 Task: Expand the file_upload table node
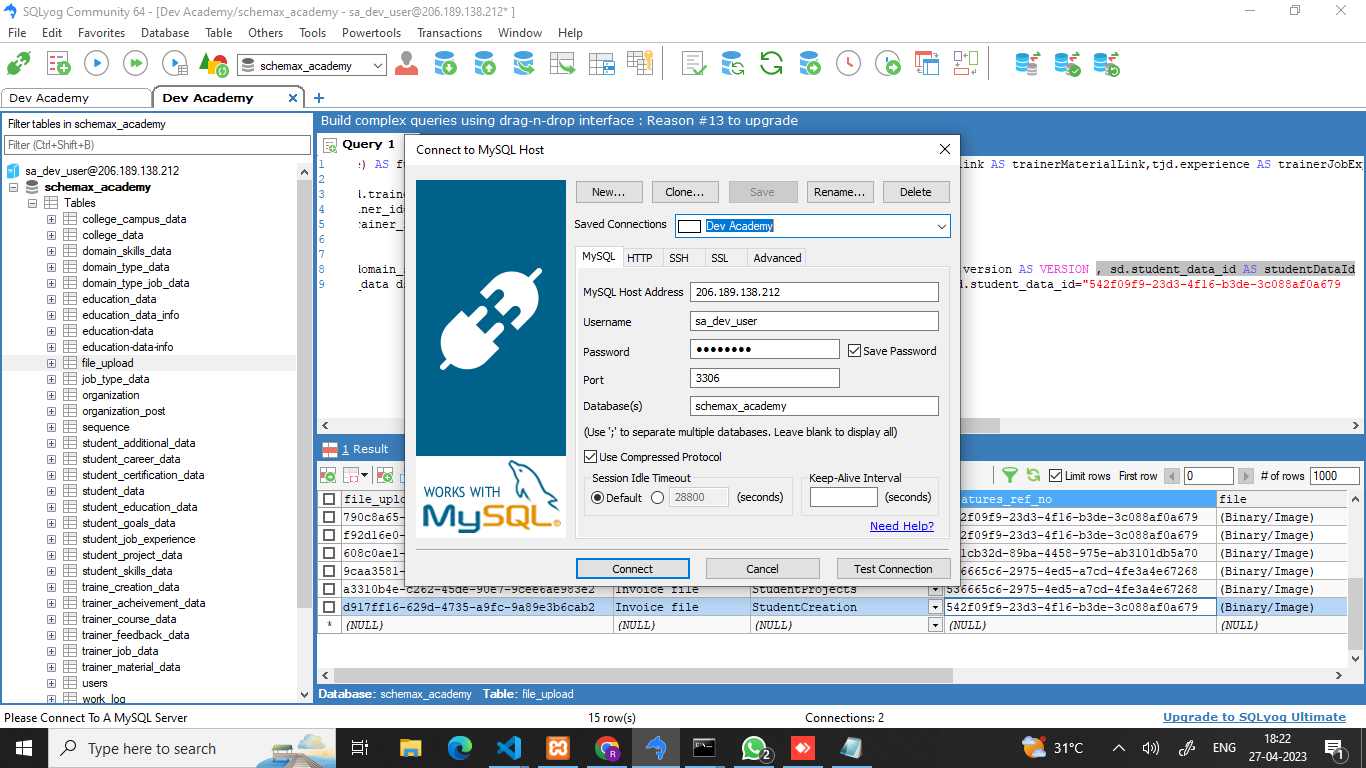click(52, 363)
